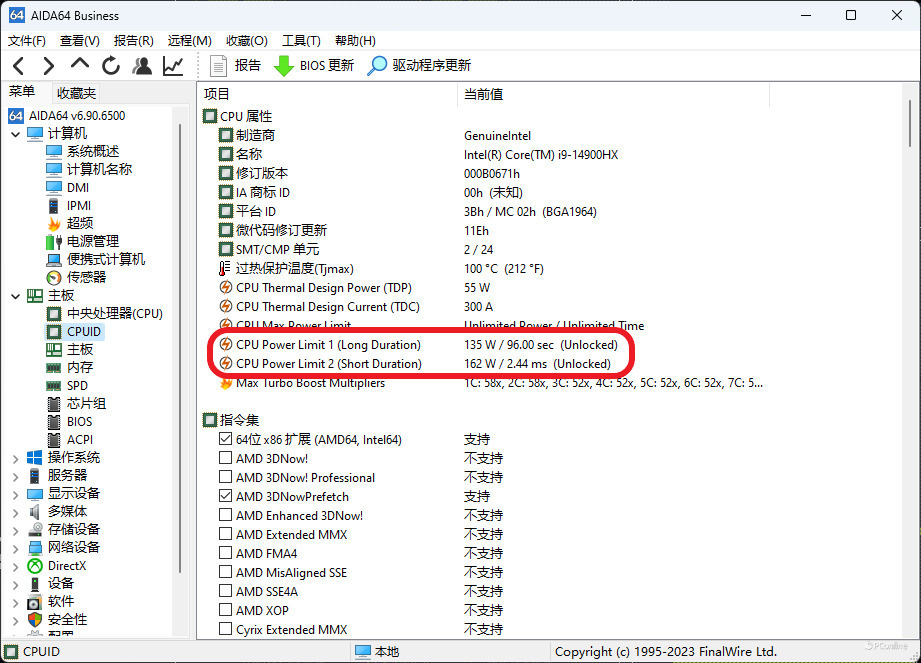The height and width of the screenshot is (663, 921).
Task: Select the 中央处理器(CPU) chip icon
Action: [x=53, y=314]
